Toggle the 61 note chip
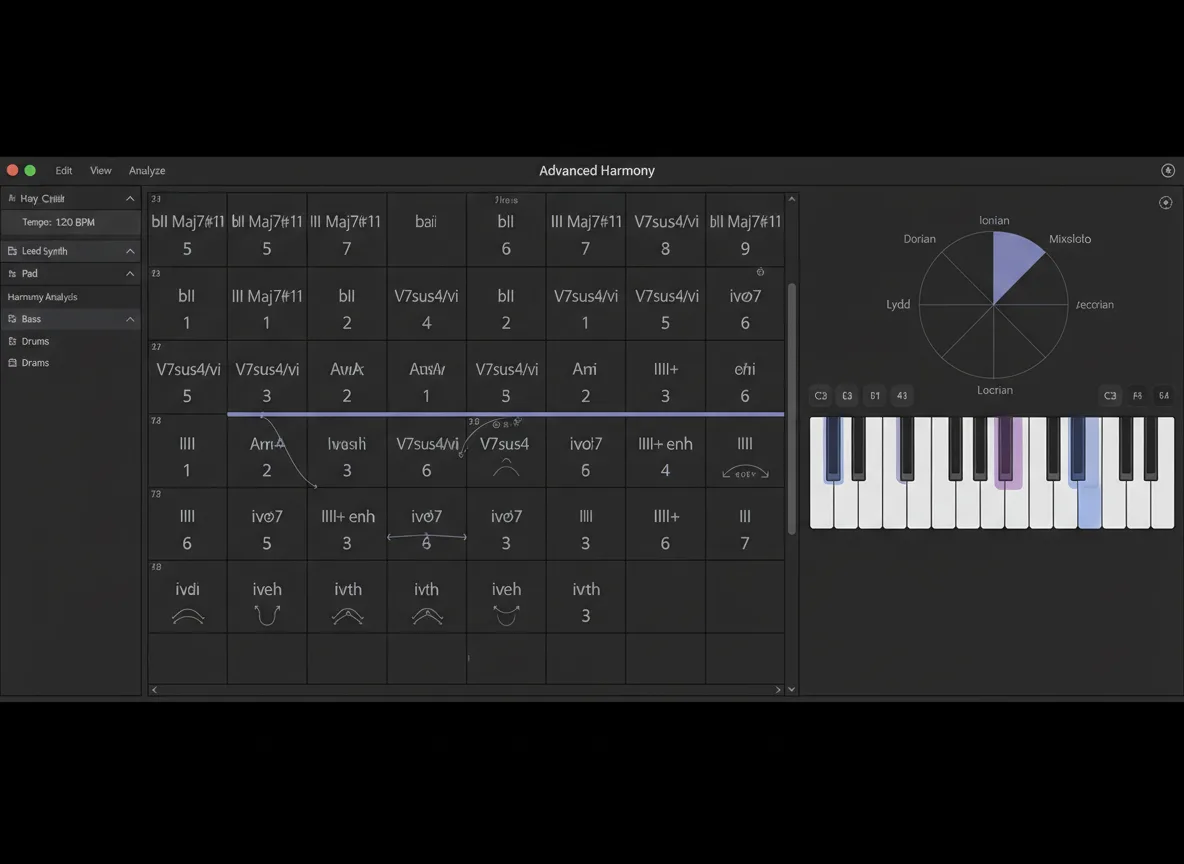Viewport: 1184px width, 864px height. click(874, 396)
